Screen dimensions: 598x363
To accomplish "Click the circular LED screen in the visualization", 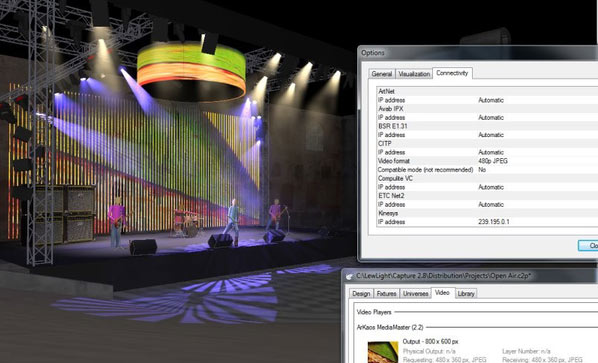I will (191, 72).
